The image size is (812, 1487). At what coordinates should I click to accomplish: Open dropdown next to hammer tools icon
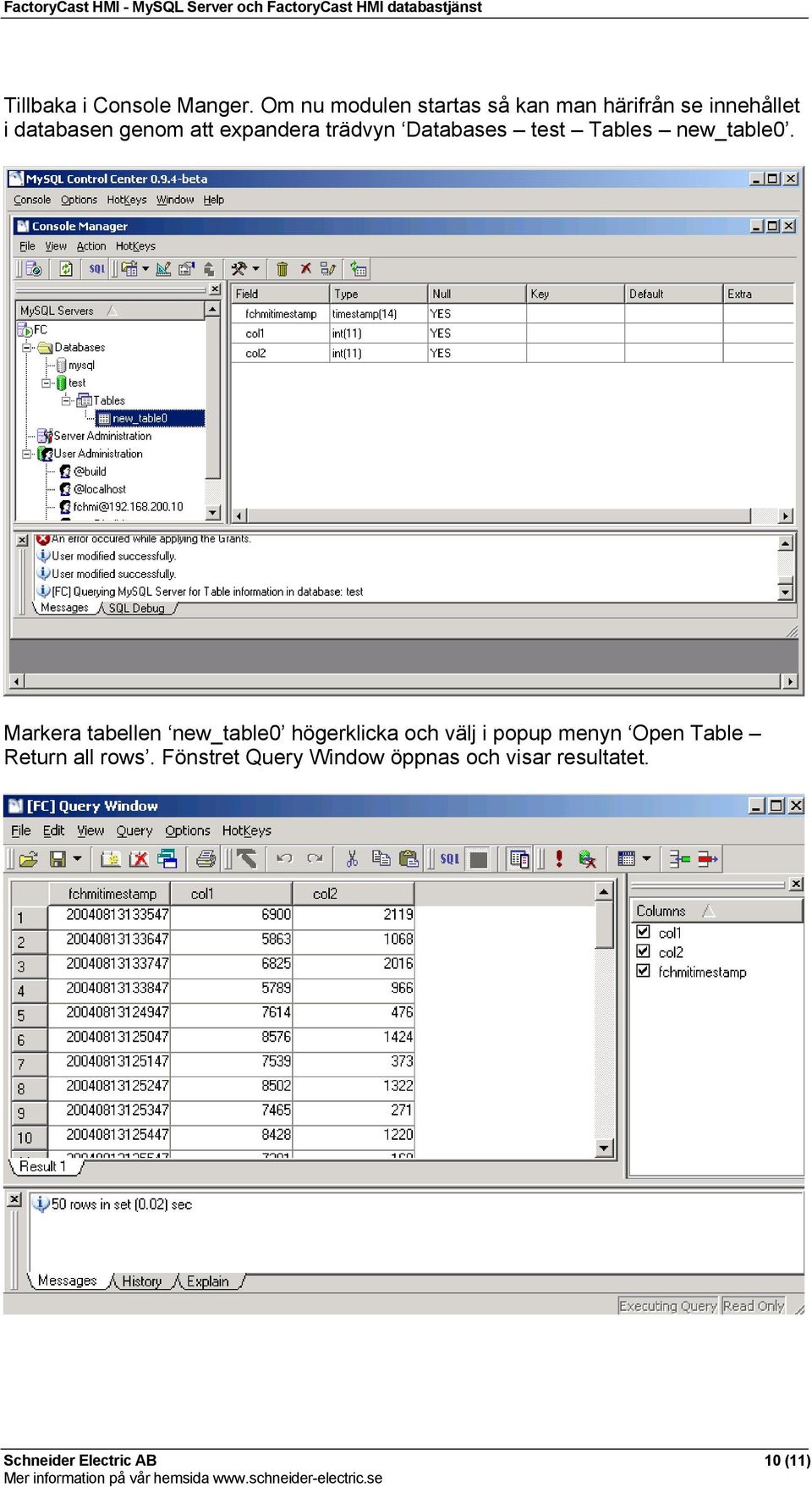255,269
